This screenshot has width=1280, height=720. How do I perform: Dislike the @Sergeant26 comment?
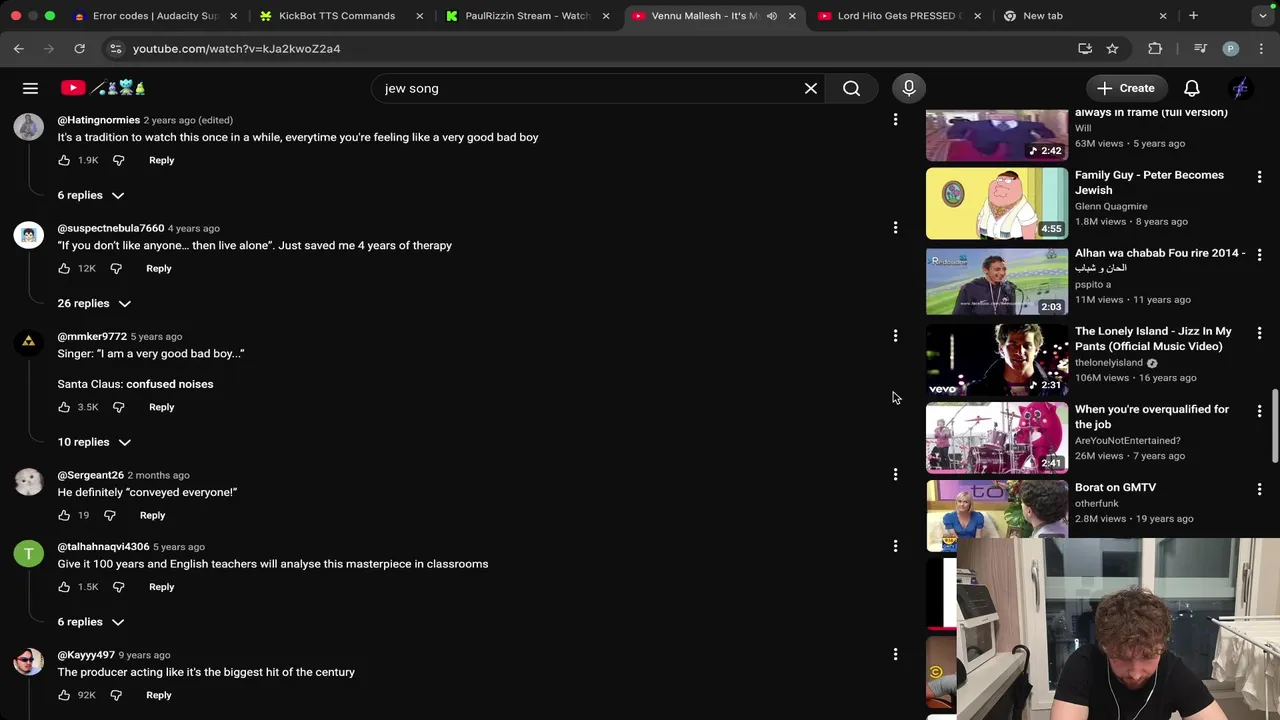[x=110, y=515]
